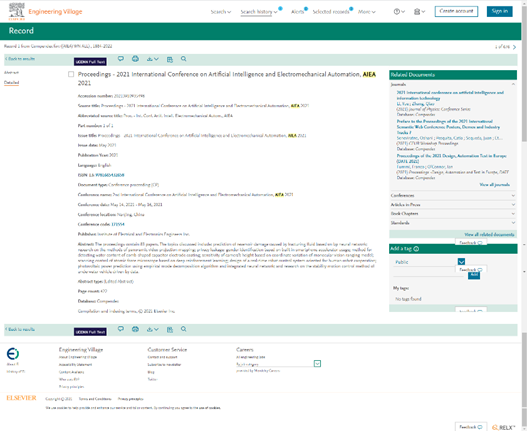Click the Create account button

[456, 11]
